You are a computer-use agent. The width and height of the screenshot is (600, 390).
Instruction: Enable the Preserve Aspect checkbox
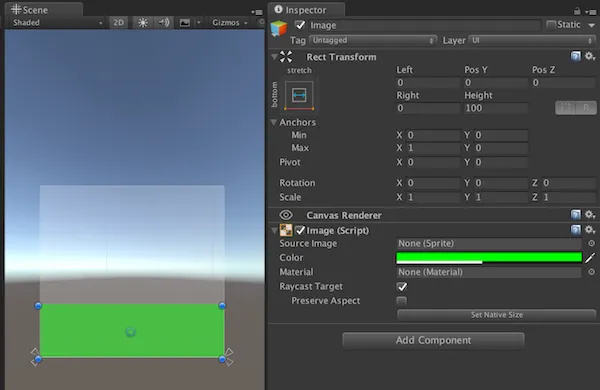(x=402, y=301)
